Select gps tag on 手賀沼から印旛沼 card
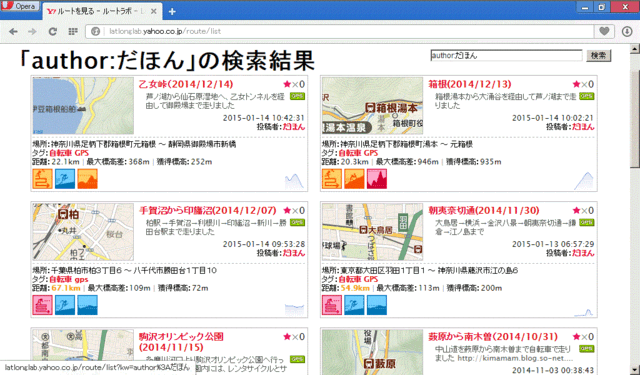Viewport: 640px width, 375px height. coord(82,280)
